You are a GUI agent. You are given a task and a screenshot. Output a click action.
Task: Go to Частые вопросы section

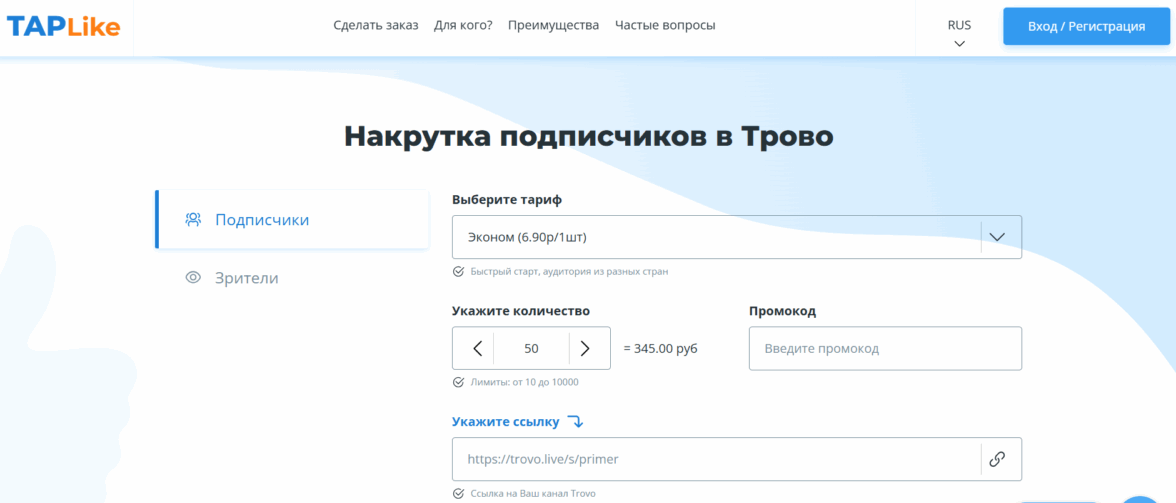665,26
